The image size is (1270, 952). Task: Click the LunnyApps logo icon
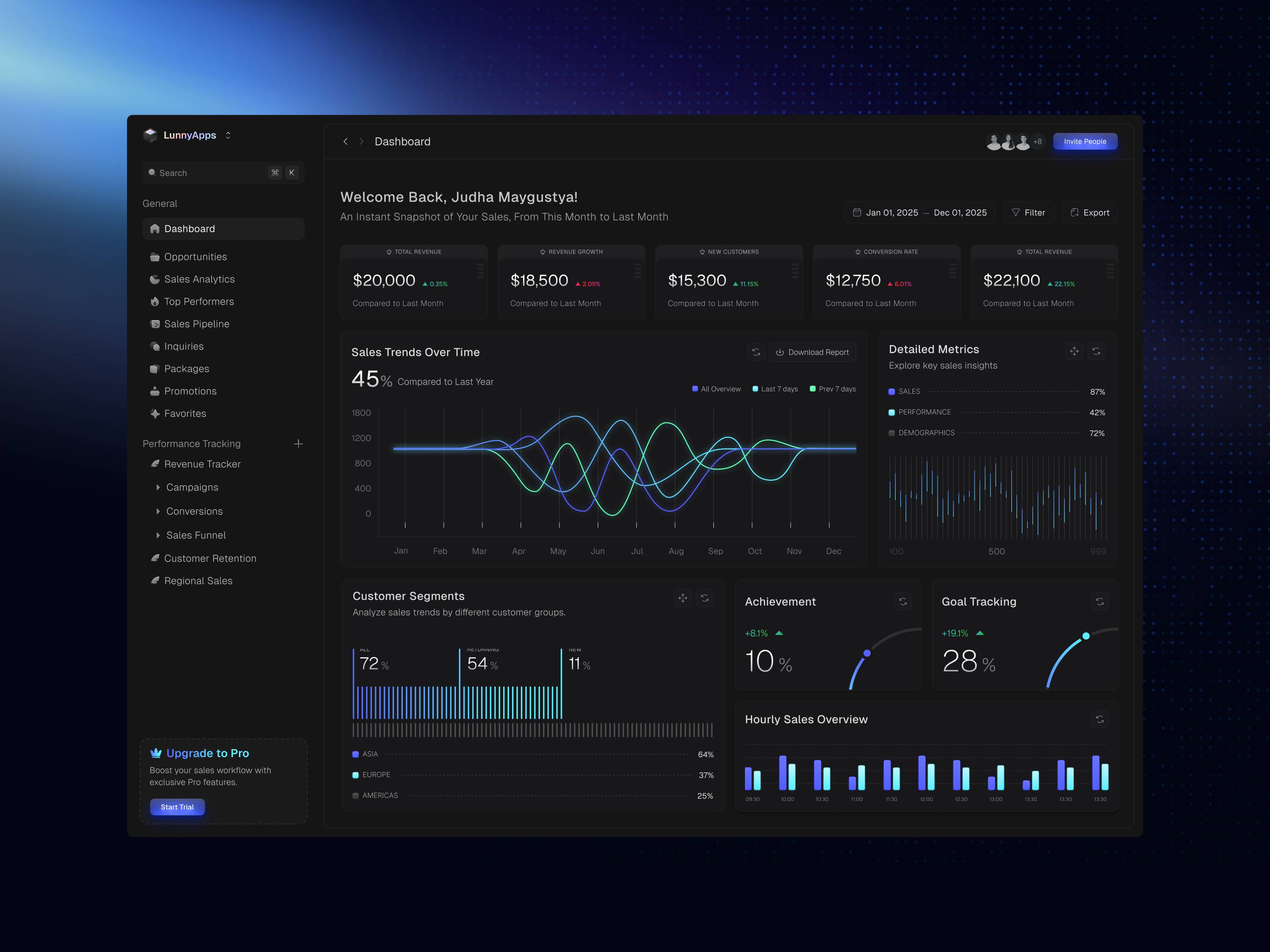pyautogui.click(x=150, y=135)
